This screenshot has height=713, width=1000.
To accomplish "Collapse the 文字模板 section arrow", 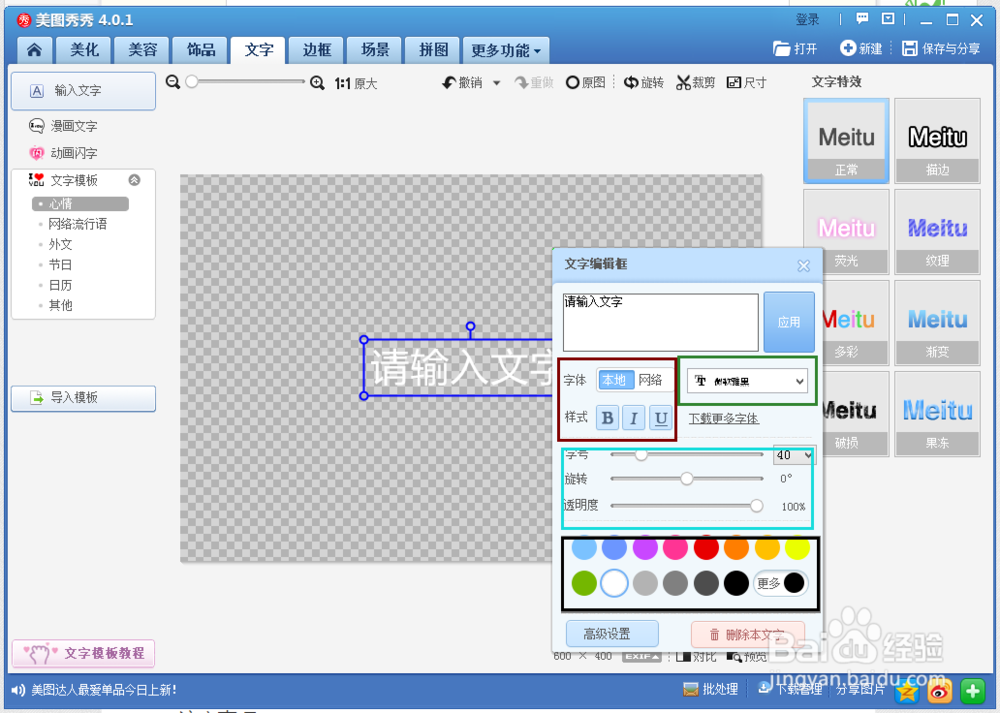I will (x=134, y=180).
